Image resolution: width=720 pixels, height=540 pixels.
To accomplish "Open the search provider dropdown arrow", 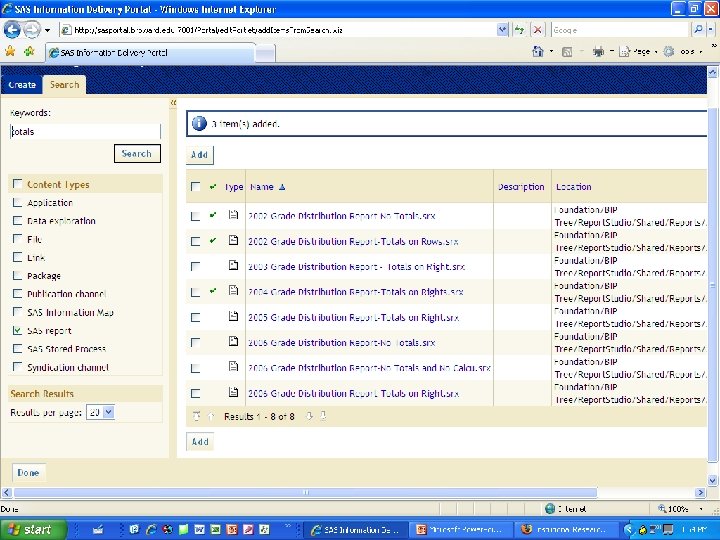I will click(710, 30).
